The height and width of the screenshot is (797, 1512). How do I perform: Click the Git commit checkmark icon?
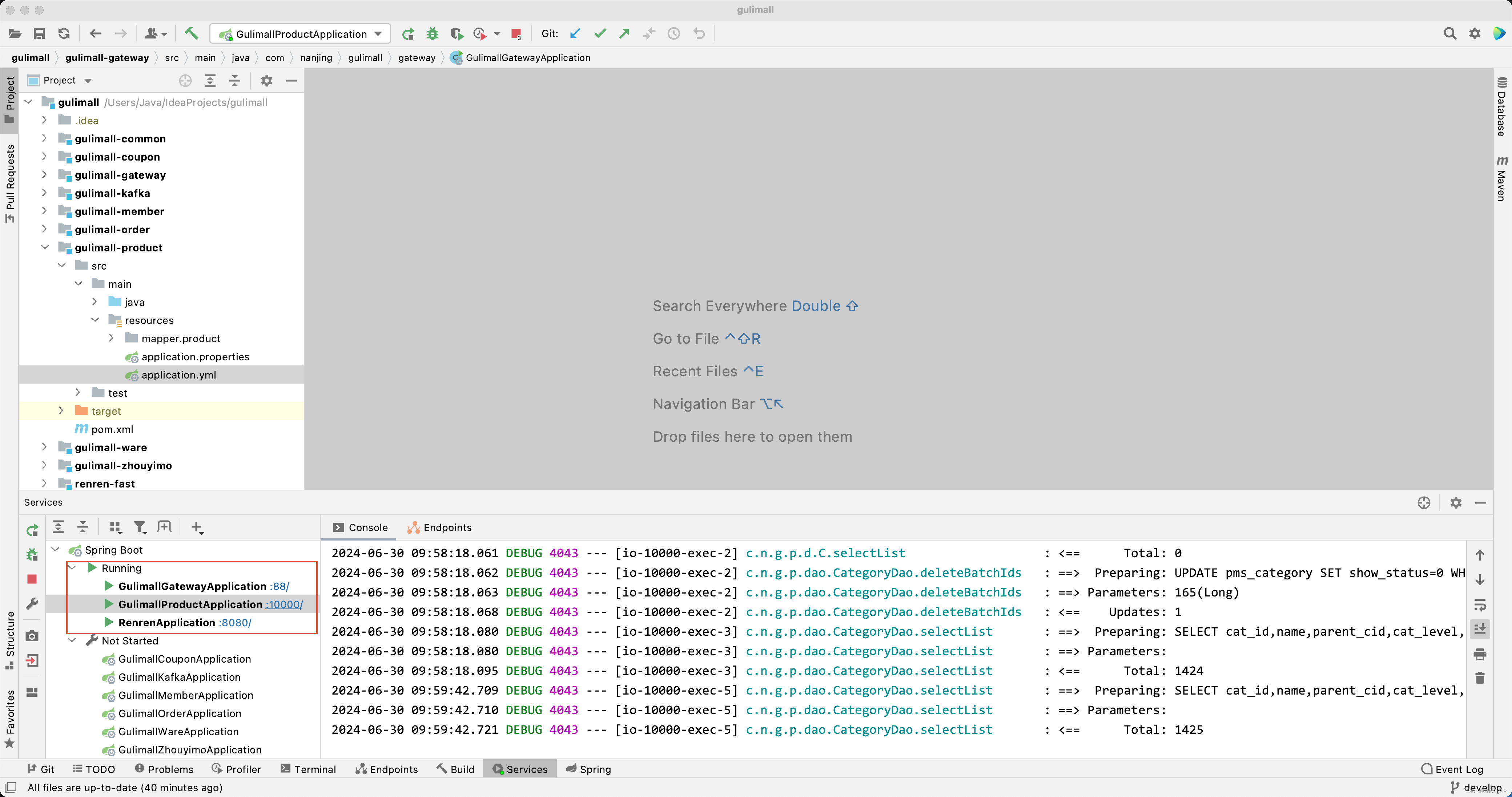pos(600,33)
